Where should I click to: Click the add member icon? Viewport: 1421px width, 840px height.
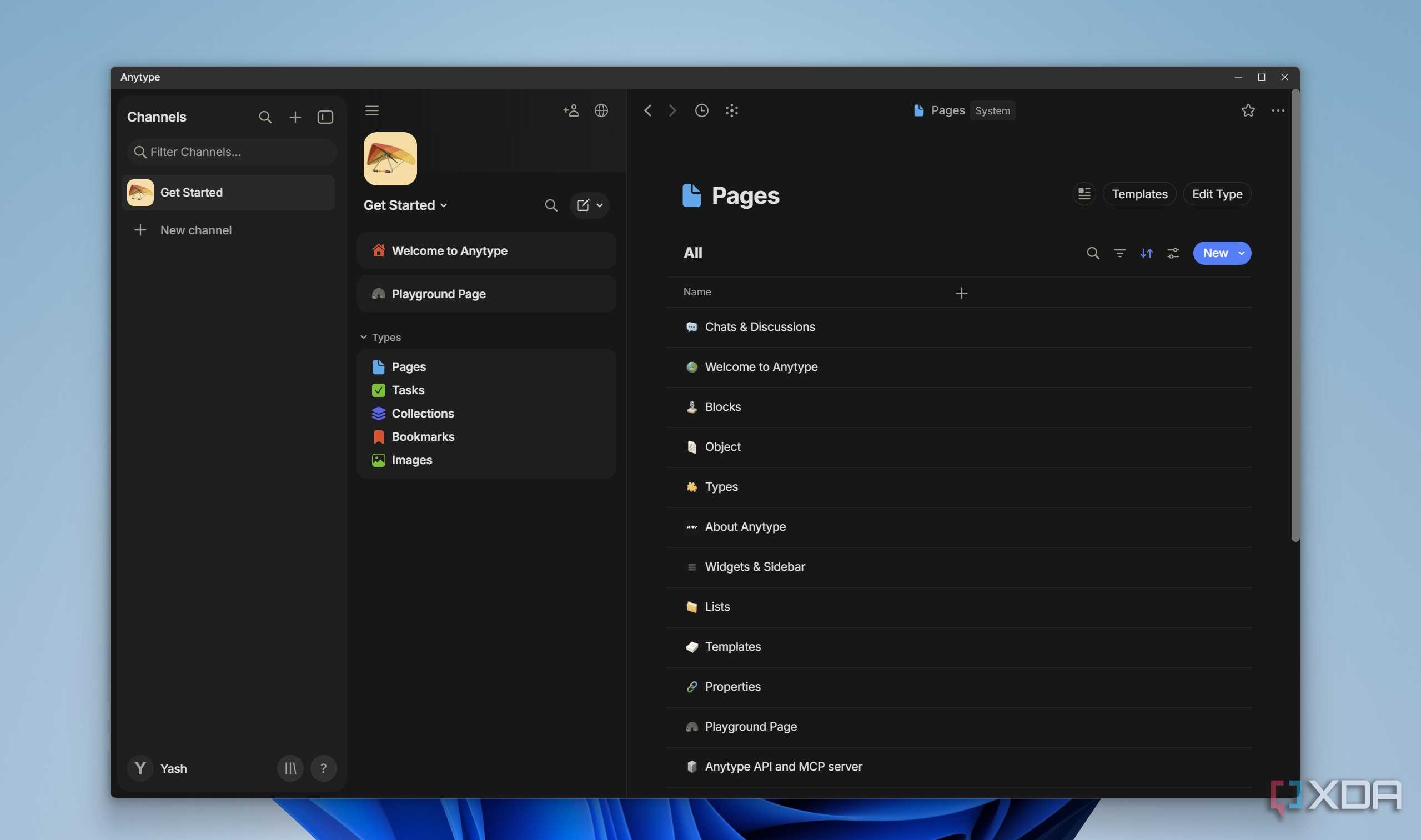(571, 110)
